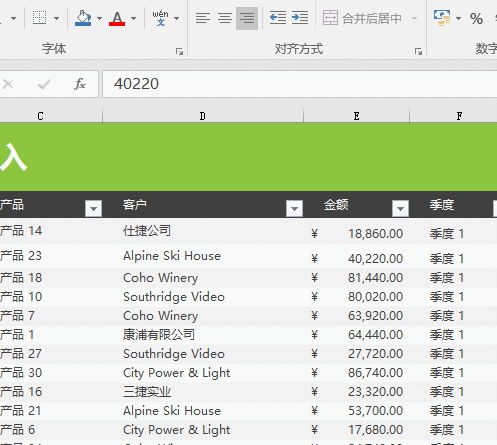Open 字体 group dialog launcher
This screenshot has height=445, width=497.
click(x=179, y=51)
